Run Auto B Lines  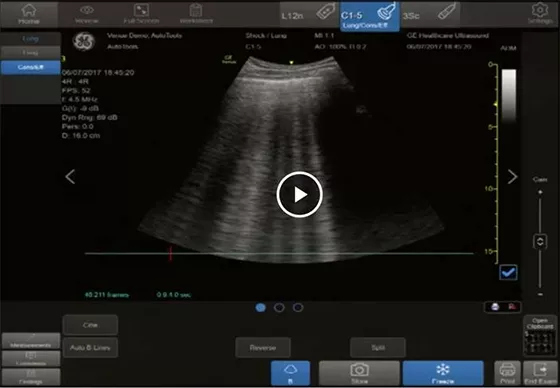pos(90,347)
